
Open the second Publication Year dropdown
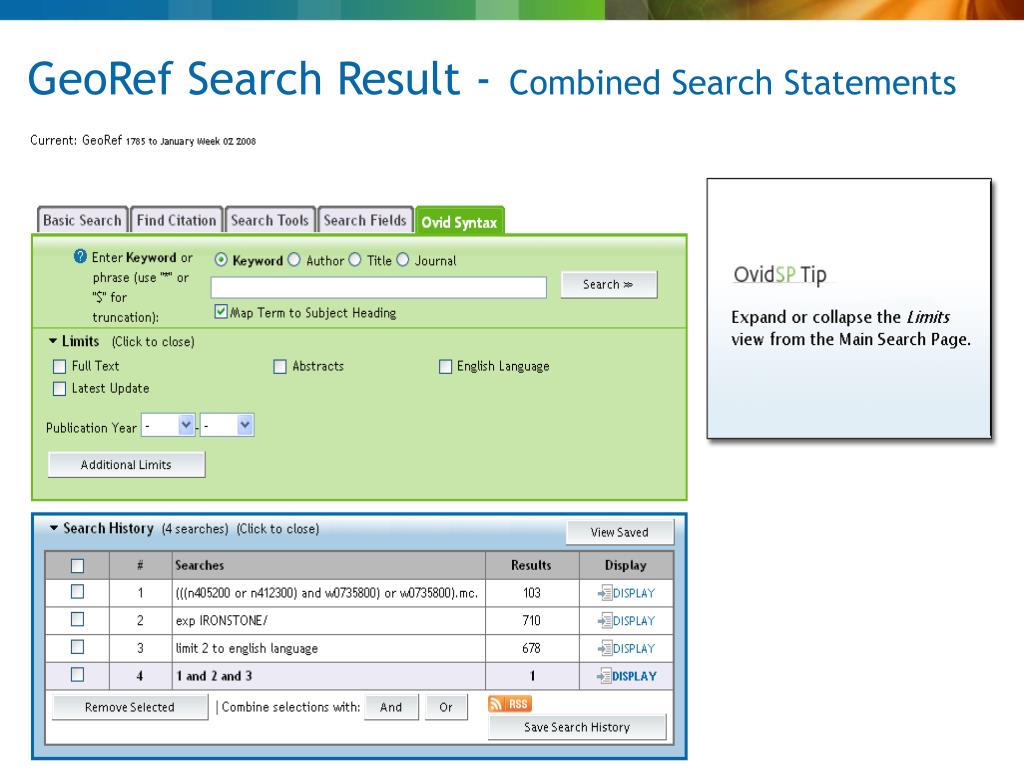(x=227, y=425)
